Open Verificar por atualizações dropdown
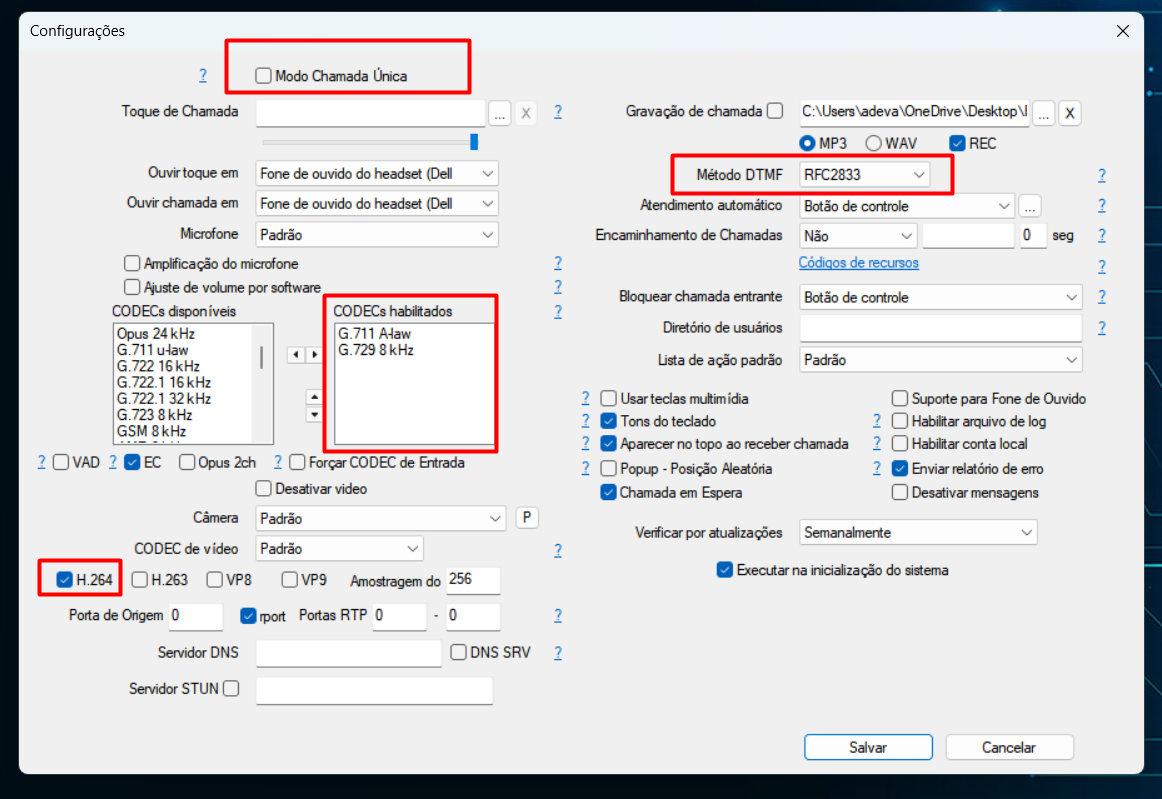This screenshot has width=1162, height=799. click(x=1025, y=532)
